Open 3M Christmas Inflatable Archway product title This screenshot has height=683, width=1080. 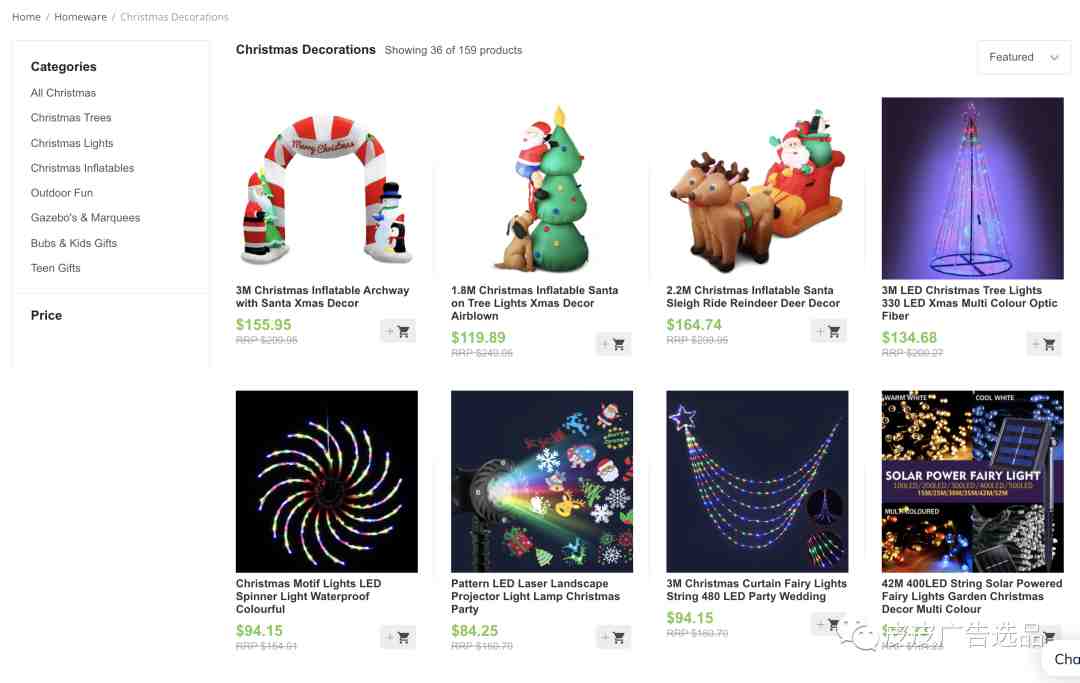[x=322, y=297]
